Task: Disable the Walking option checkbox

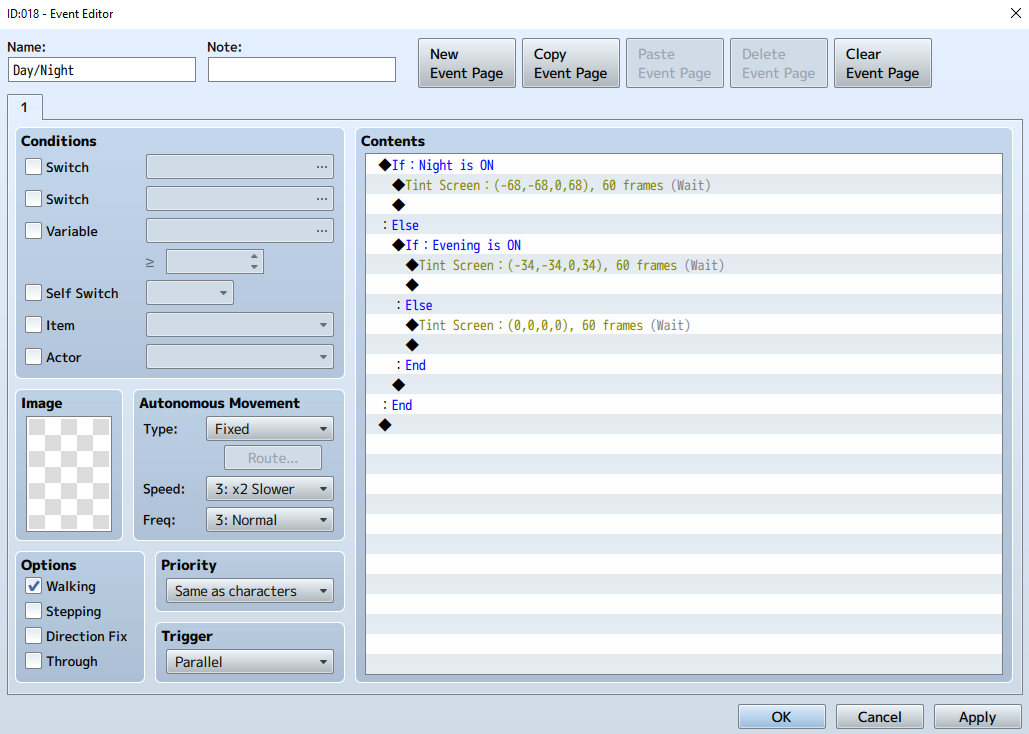Action: [33, 586]
